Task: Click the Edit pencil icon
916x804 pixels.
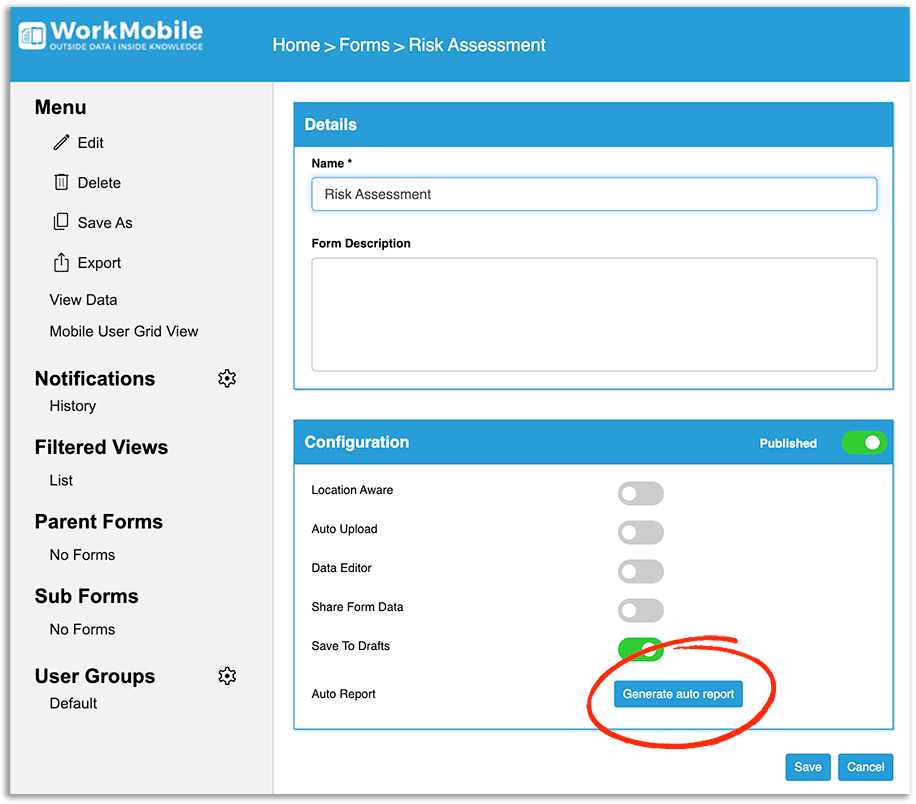Action: click(61, 143)
